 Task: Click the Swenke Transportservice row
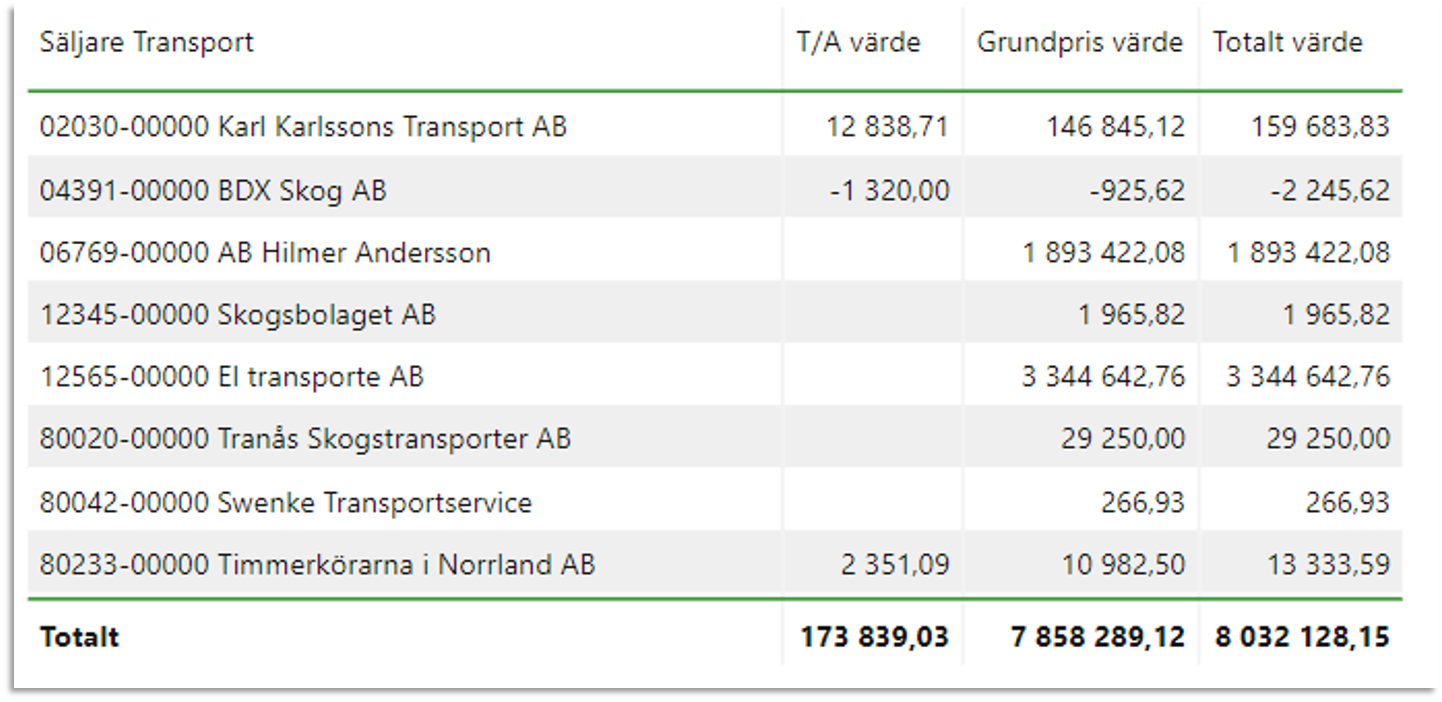coord(715,502)
